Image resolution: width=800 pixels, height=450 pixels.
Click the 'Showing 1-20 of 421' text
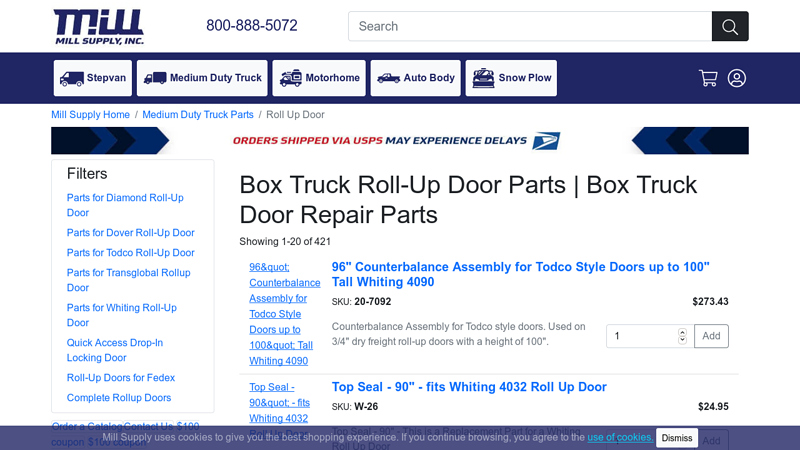[x=285, y=241]
